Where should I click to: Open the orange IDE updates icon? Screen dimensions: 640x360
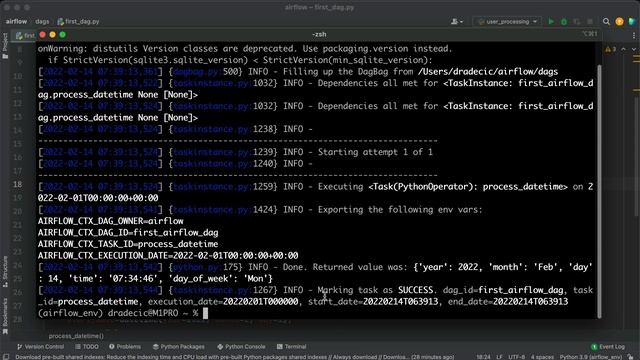coord(619,22)
